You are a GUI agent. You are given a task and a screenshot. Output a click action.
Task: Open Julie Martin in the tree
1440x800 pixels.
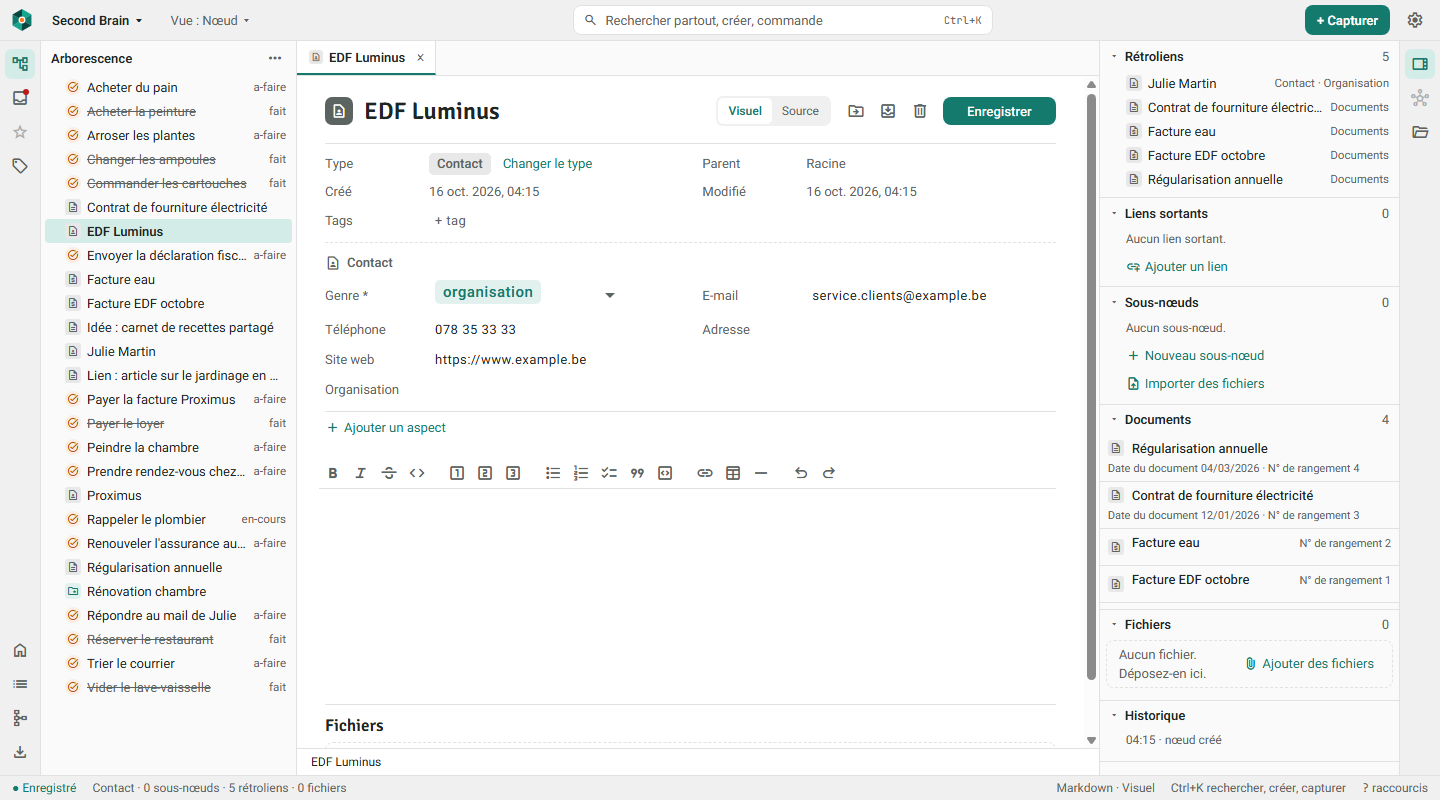coord(168,352)
